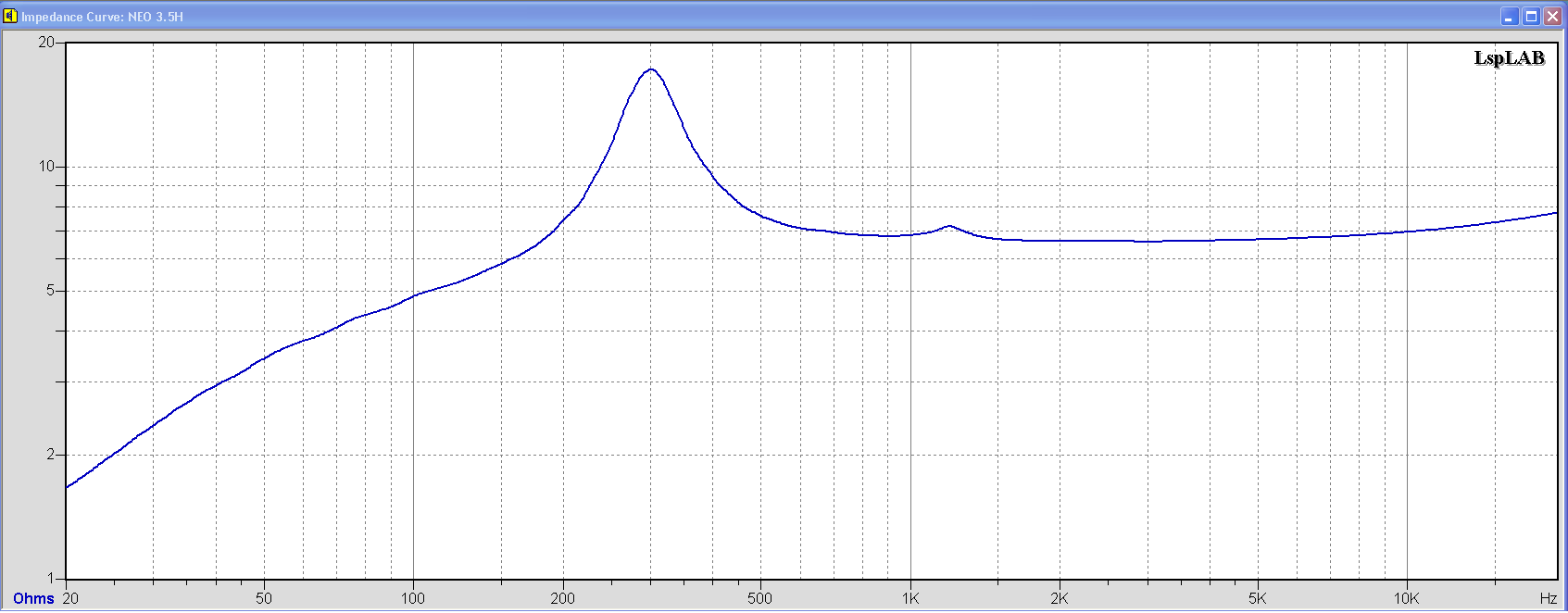Click the highest peak of the impedance curve
1568x613 pixels.
652,69
